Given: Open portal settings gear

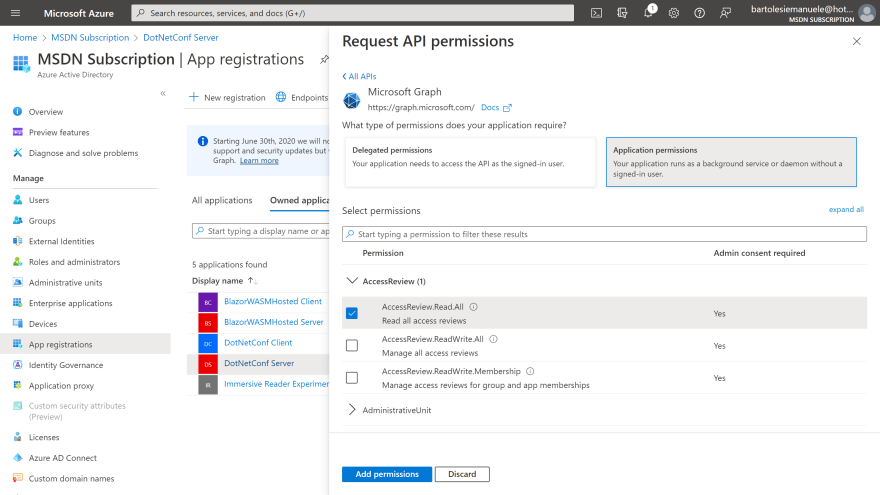Looking at the screenshot, I should point(673,13).
